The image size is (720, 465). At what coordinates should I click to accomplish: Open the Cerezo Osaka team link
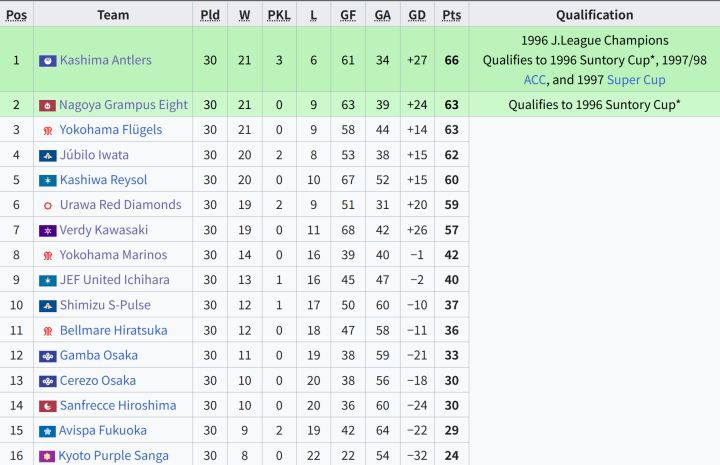click(98, 381)
